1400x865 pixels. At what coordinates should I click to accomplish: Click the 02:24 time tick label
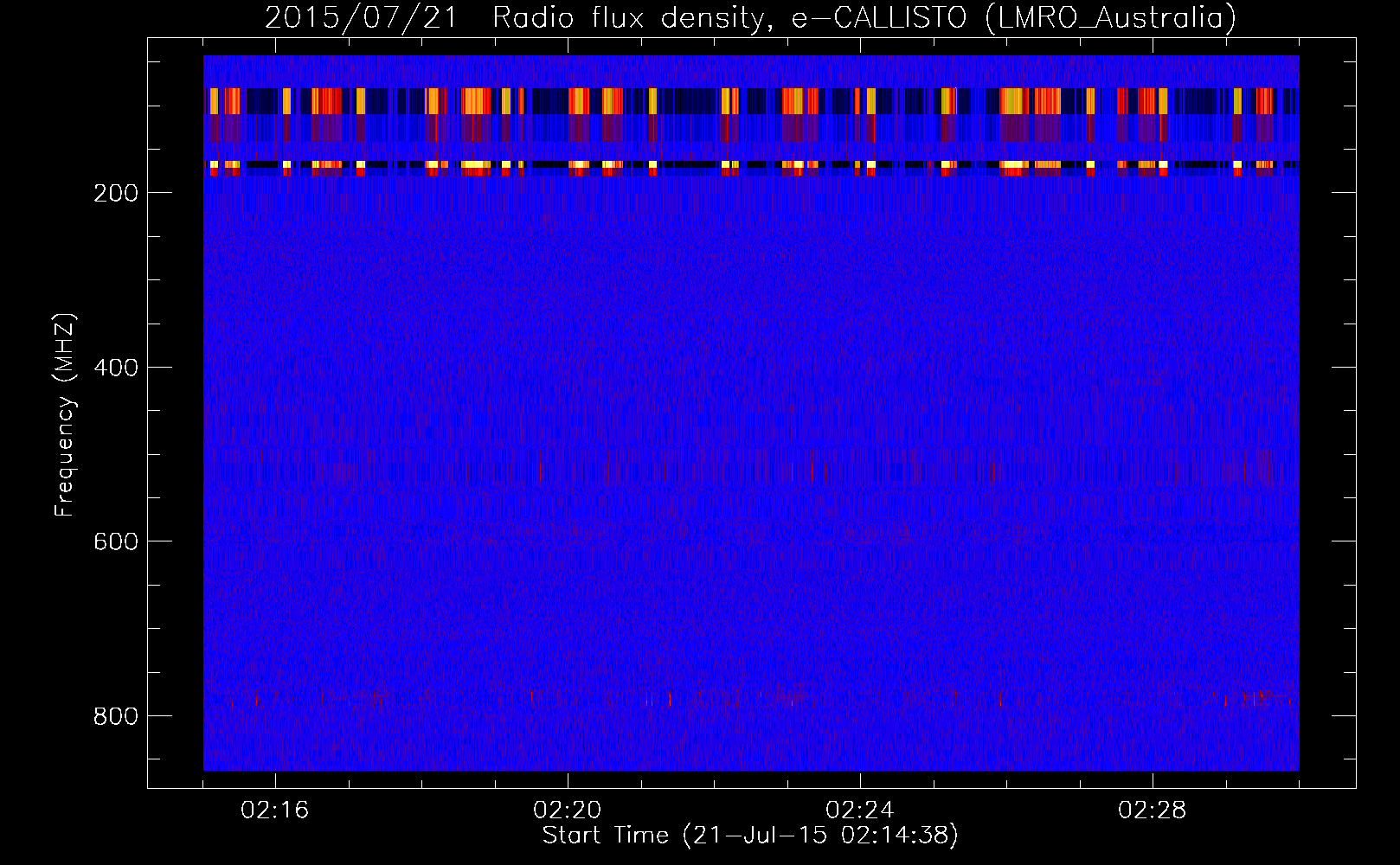click(x=860, y=811)
